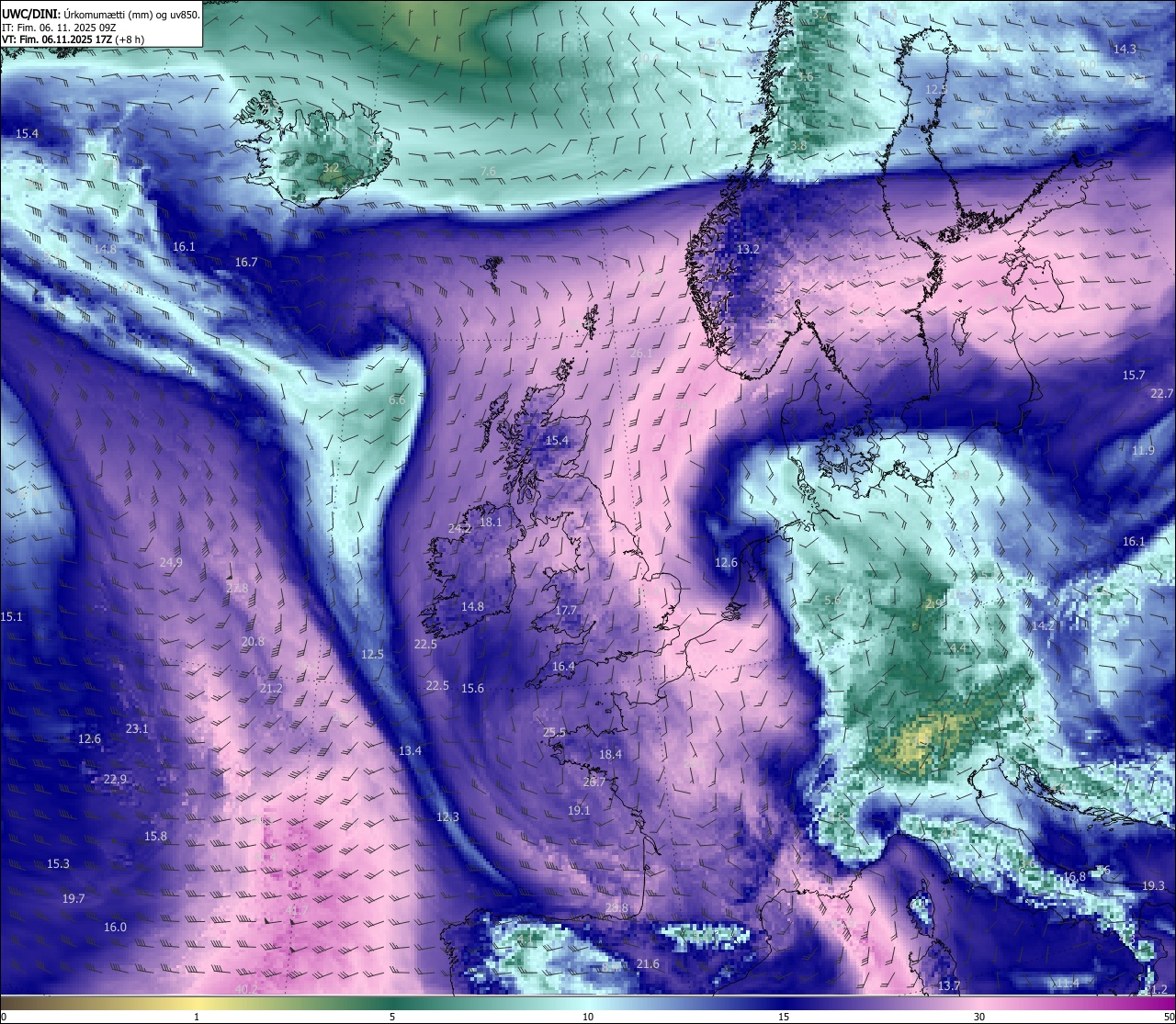Click the magenta color bar end near 50

(1165, 1003)
